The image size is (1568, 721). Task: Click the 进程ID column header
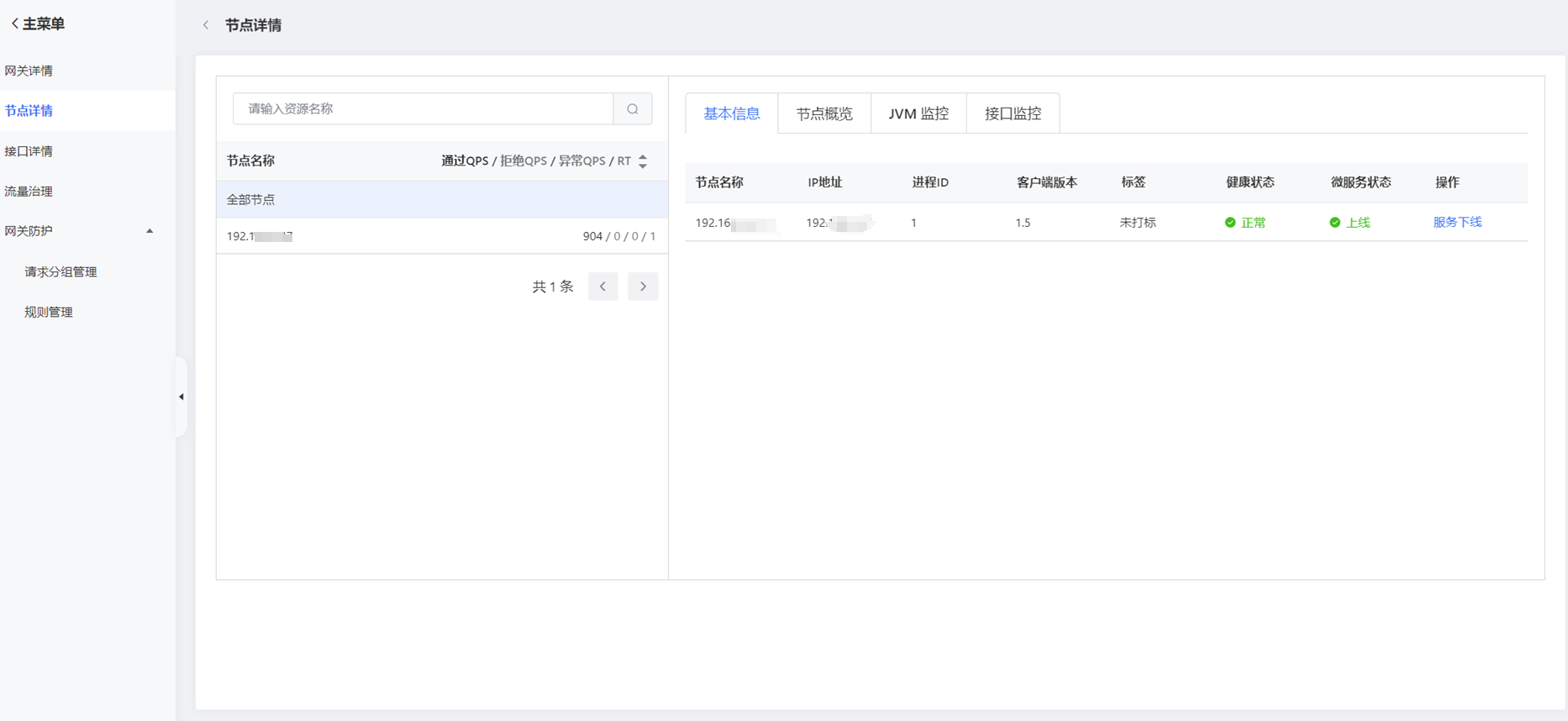tap(930, 182)
